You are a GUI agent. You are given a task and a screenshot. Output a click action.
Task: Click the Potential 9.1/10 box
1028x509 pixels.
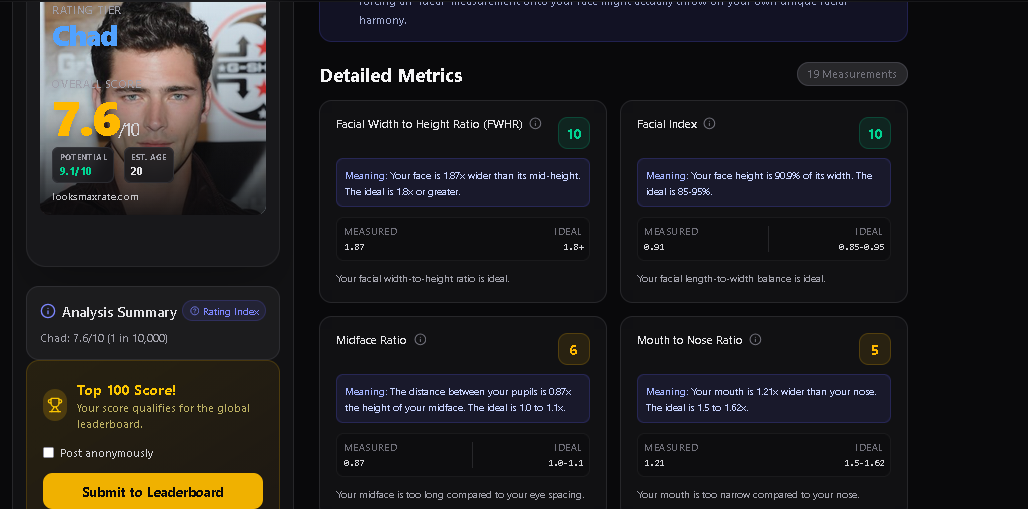click(x=84, y=165)
